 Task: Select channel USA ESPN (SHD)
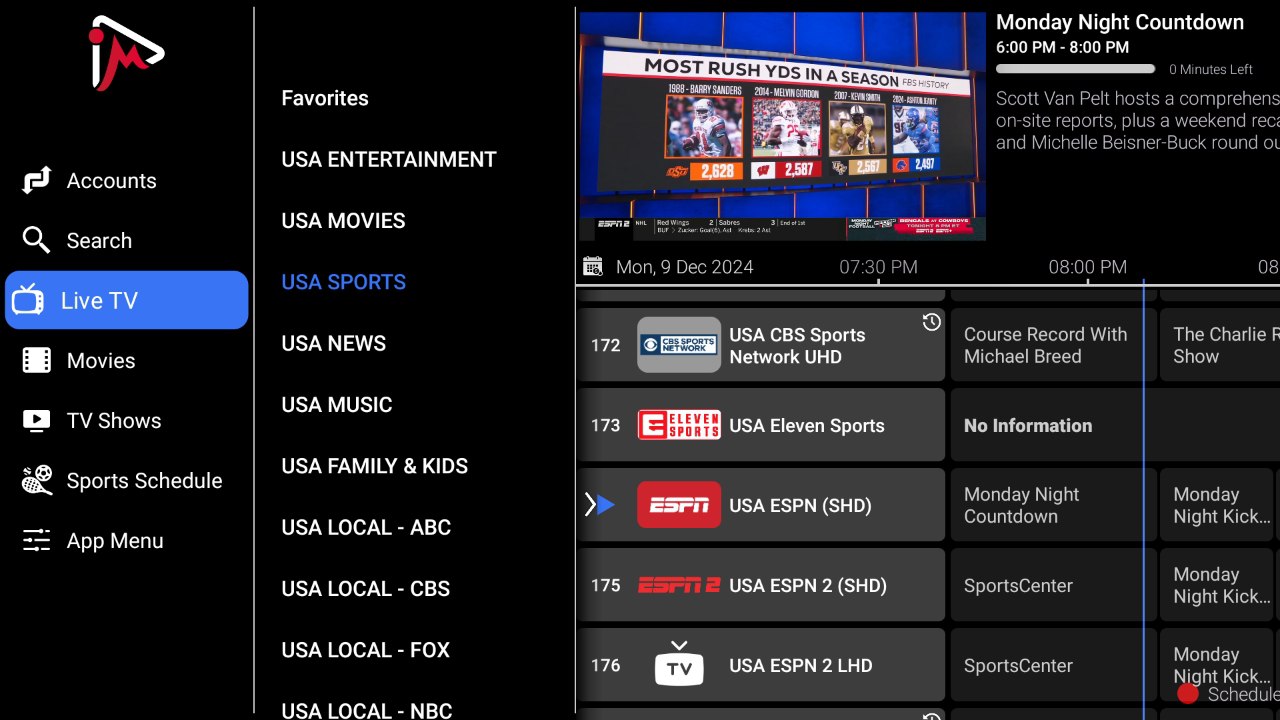point(761,505)
